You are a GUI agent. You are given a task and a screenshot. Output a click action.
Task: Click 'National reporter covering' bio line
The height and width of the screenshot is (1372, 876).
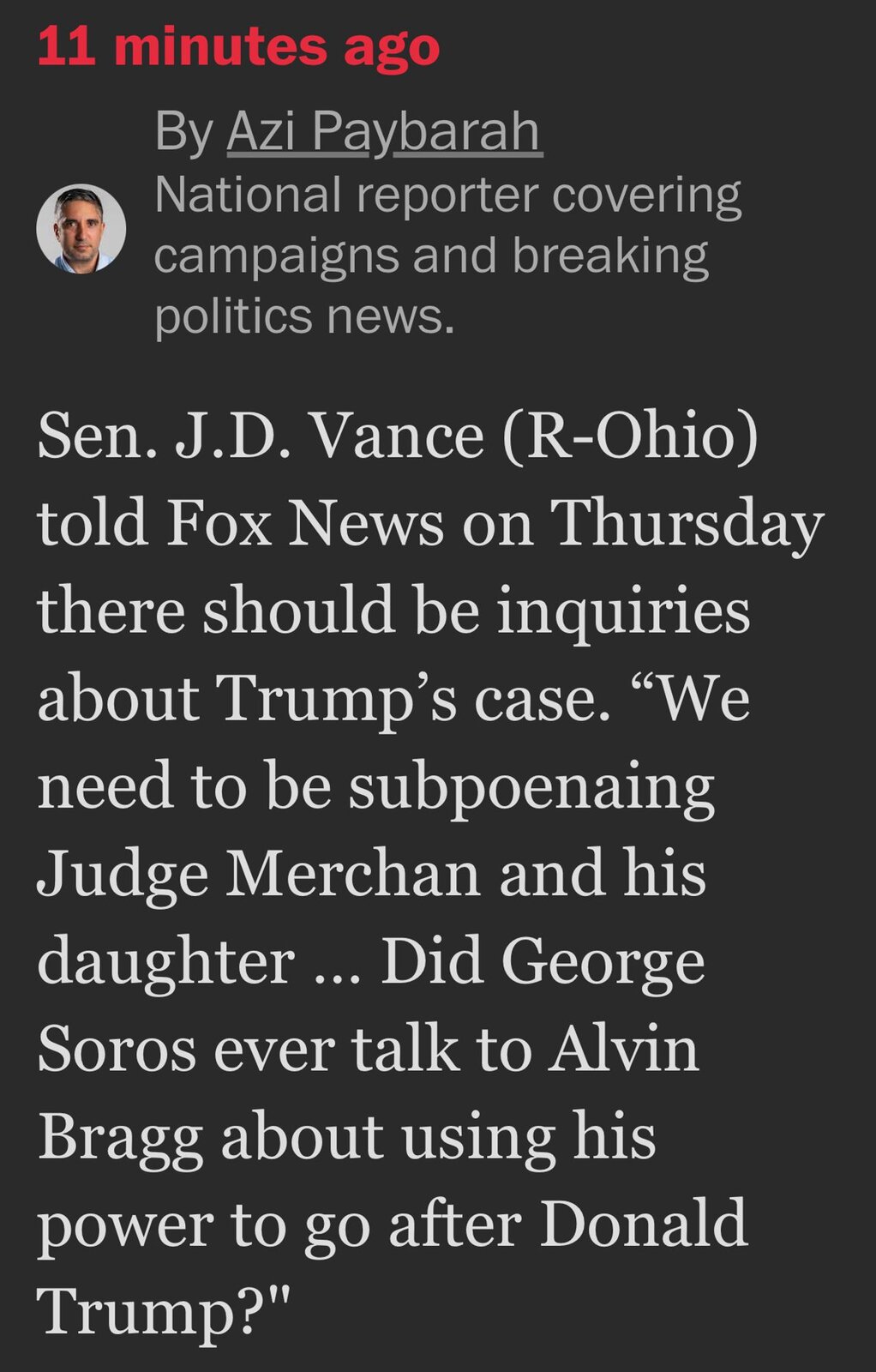[x=447, y=196]
